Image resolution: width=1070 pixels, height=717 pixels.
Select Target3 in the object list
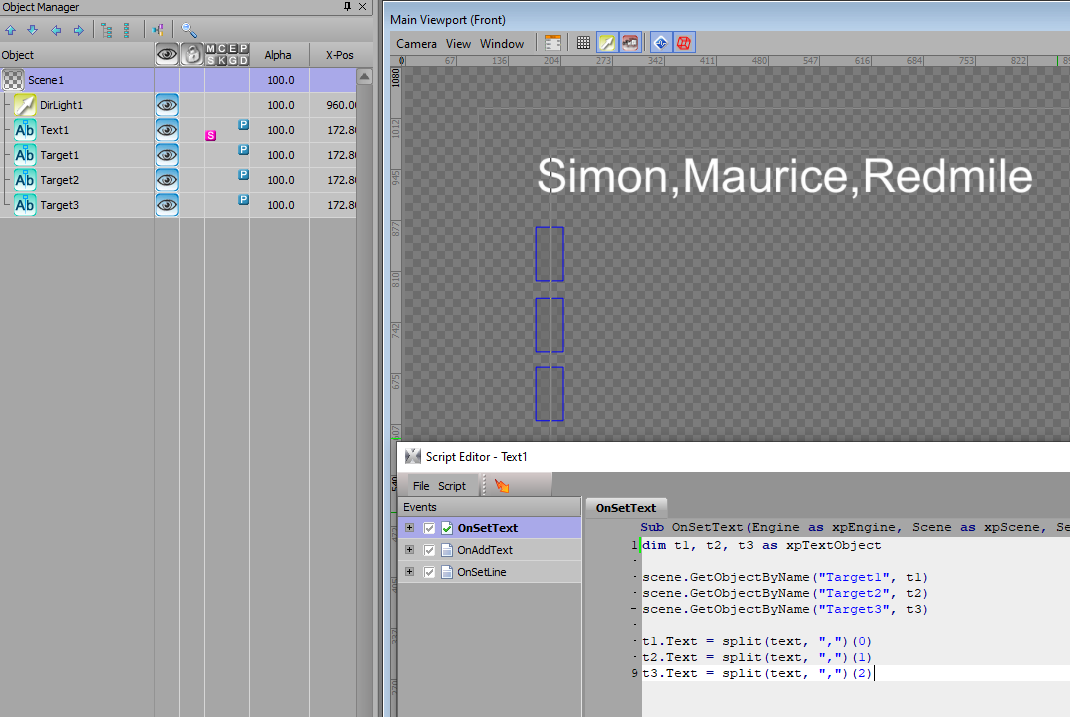59,205
